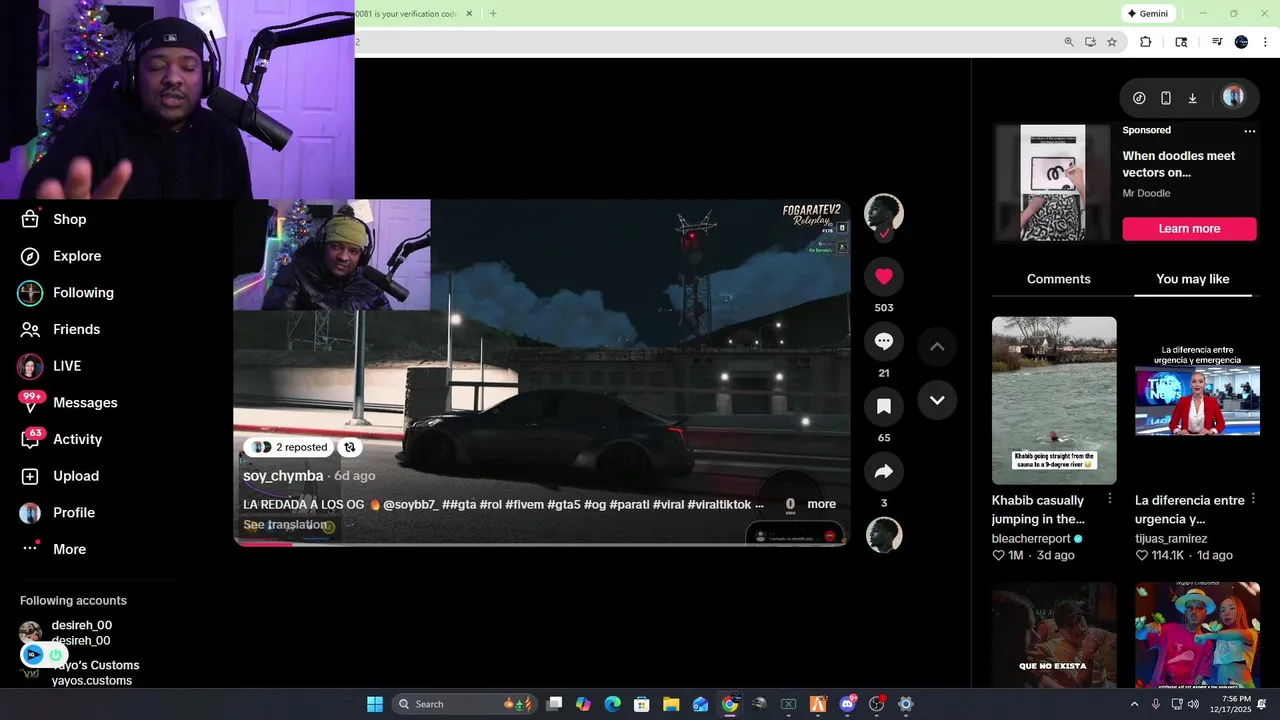This screenshot has width=1280, height=720.
Task: Click the zoom magnifier in address bar
Action: (x=1069, y=42)
